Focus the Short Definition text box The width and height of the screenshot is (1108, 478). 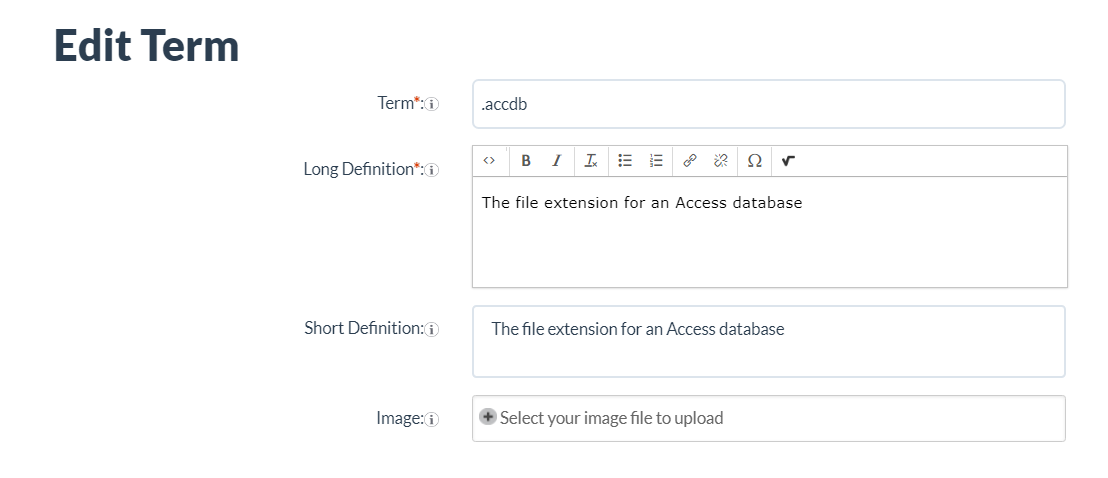[x=769, y=342]
